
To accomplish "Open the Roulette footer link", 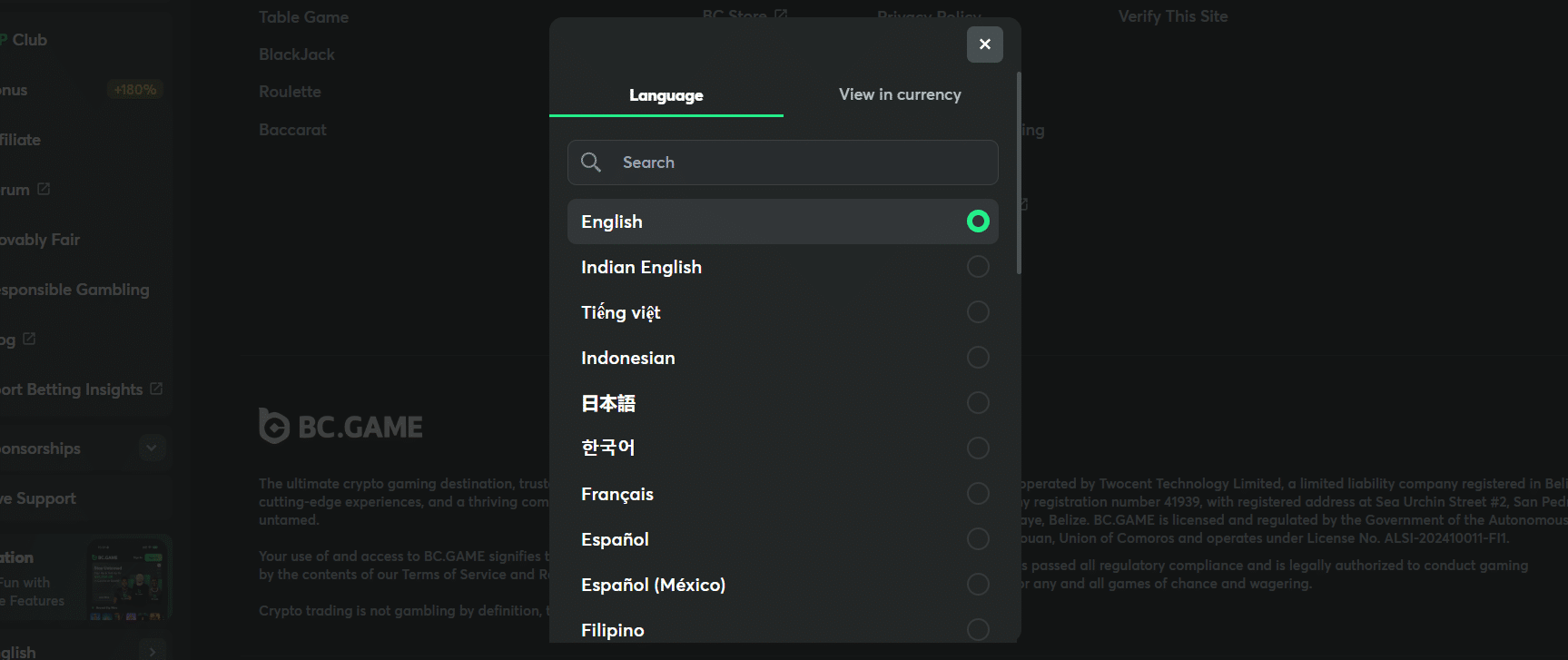I will point(290,92).
